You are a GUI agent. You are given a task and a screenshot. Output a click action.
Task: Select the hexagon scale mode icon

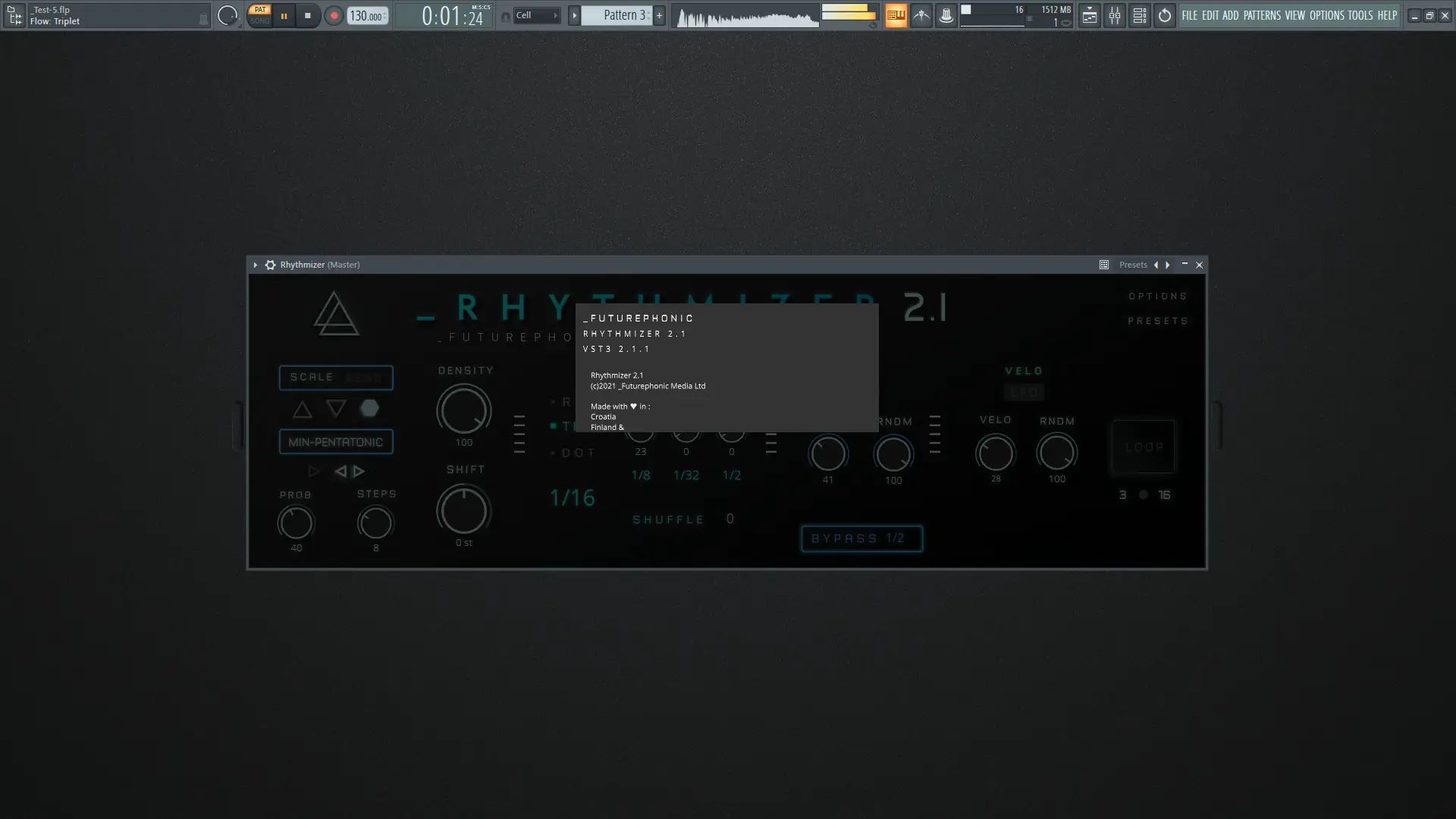pos(369,409)
